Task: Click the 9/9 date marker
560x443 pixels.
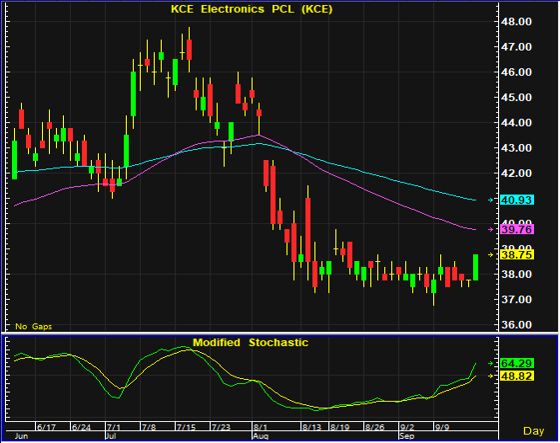Action: (442, 427)
